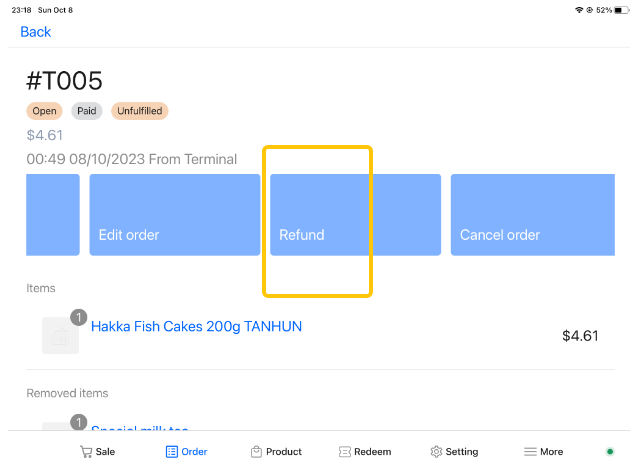630x472 pixels.
Task: Click the Hakka Fish Cakes placeholder image
Action: coord(60,335)
